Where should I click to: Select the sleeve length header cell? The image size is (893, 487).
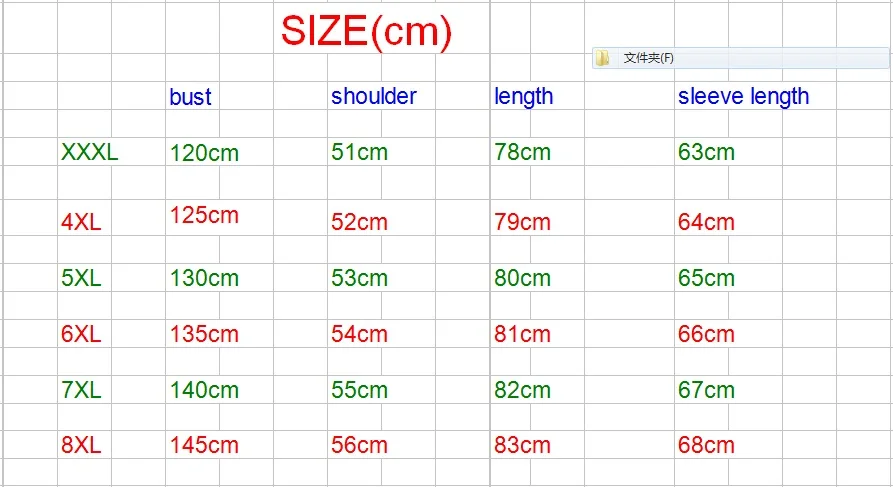pos(743,97)
